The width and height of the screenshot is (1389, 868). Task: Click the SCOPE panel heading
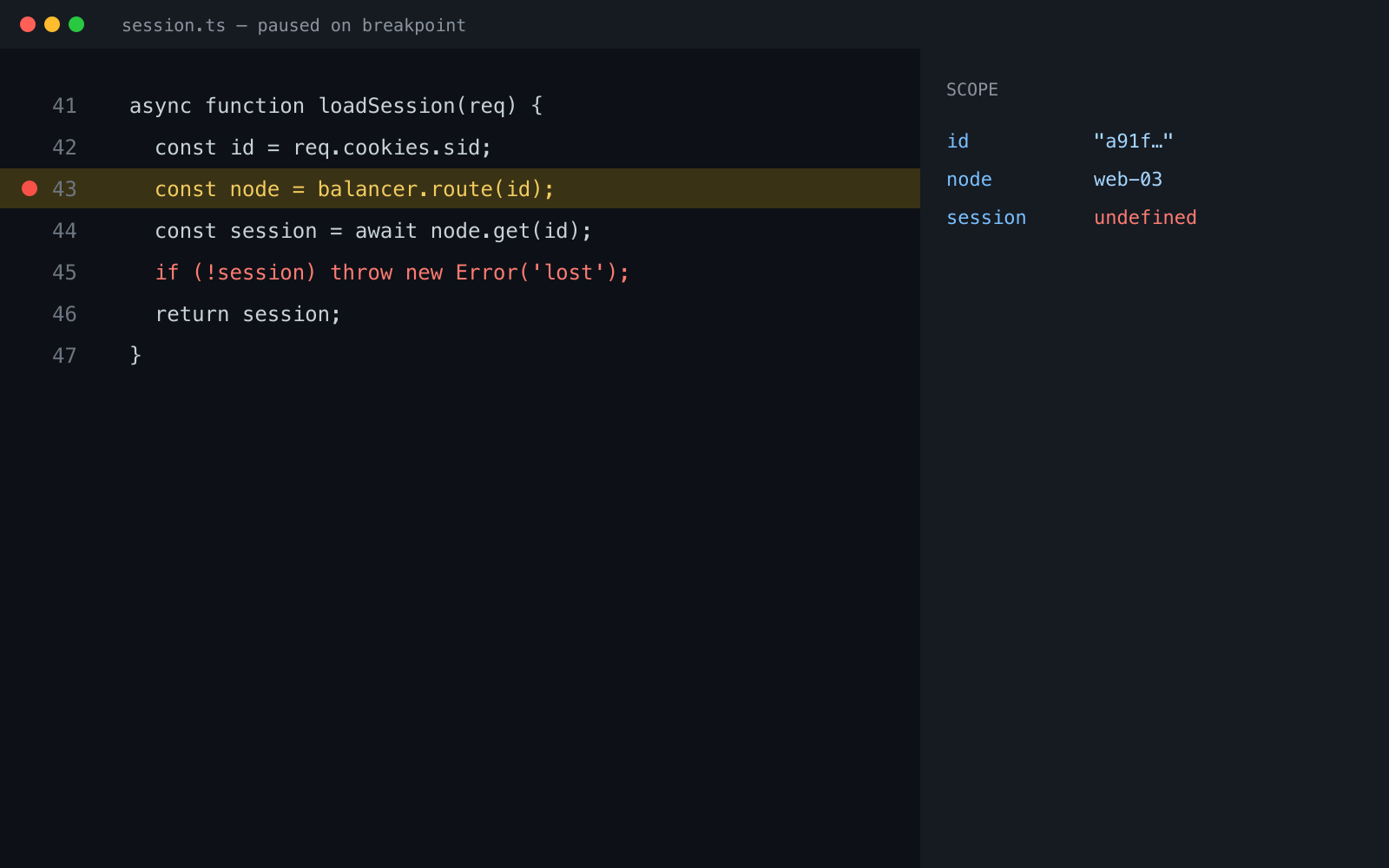tap(972, 89)
